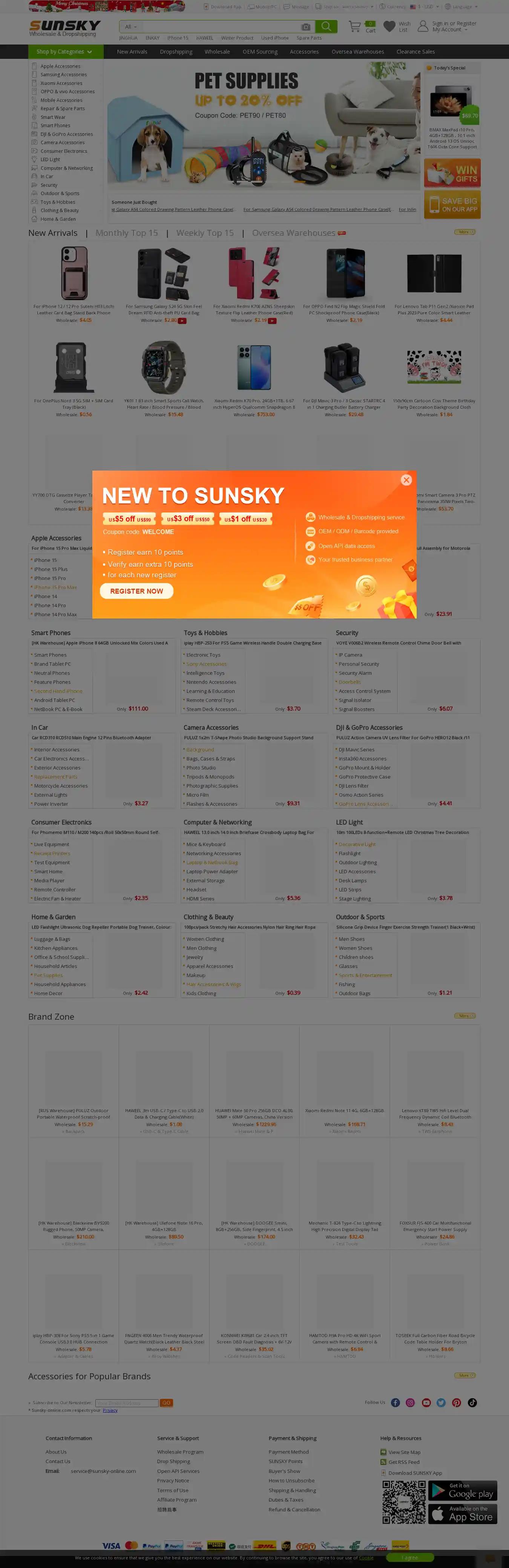Viewport: 509px width, 1568px height.
Task: Open the shopping cart icon
Action: tap(354, 27)
